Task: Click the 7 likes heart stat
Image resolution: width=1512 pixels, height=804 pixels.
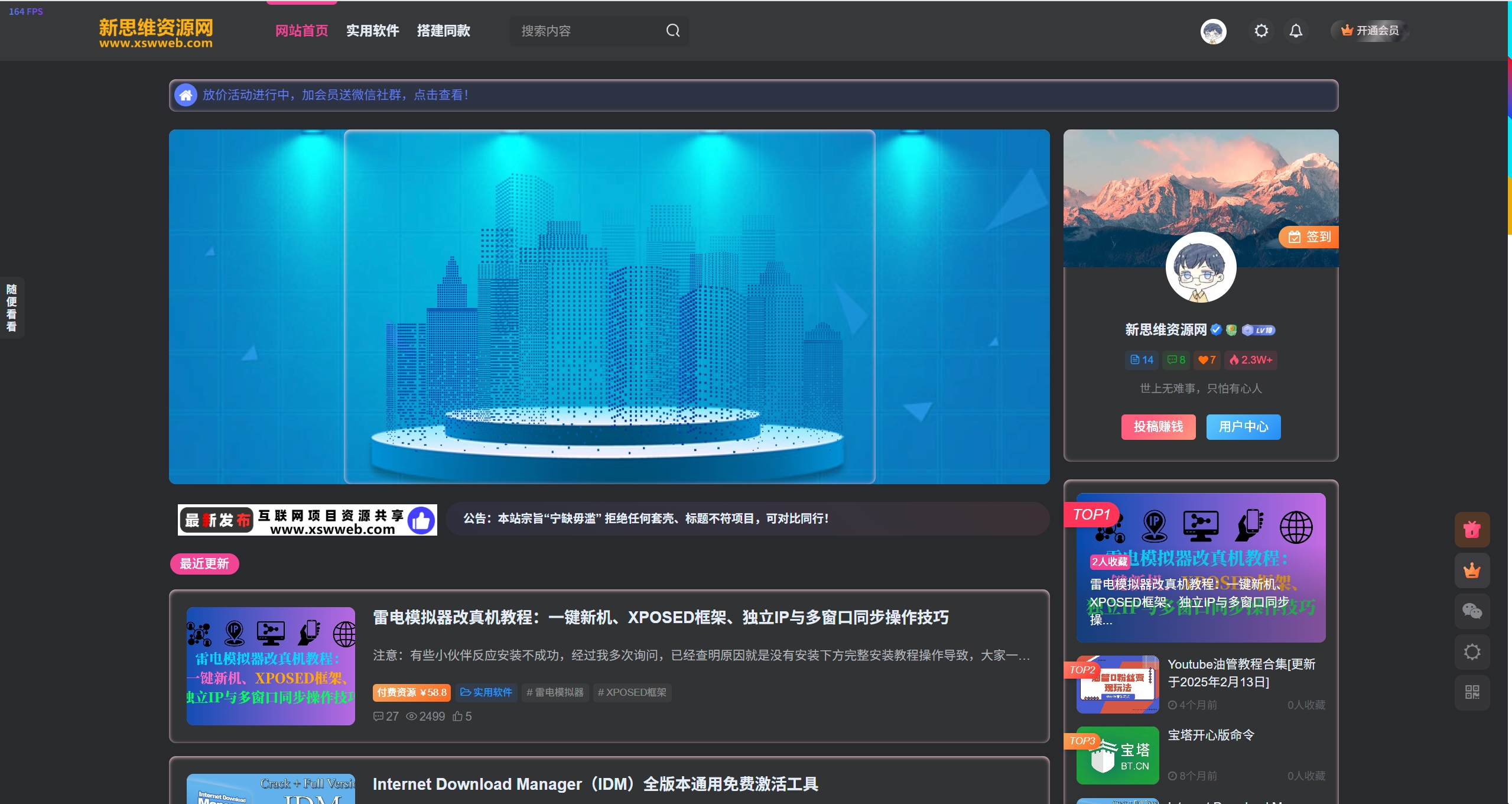Action: (1207, 360)
